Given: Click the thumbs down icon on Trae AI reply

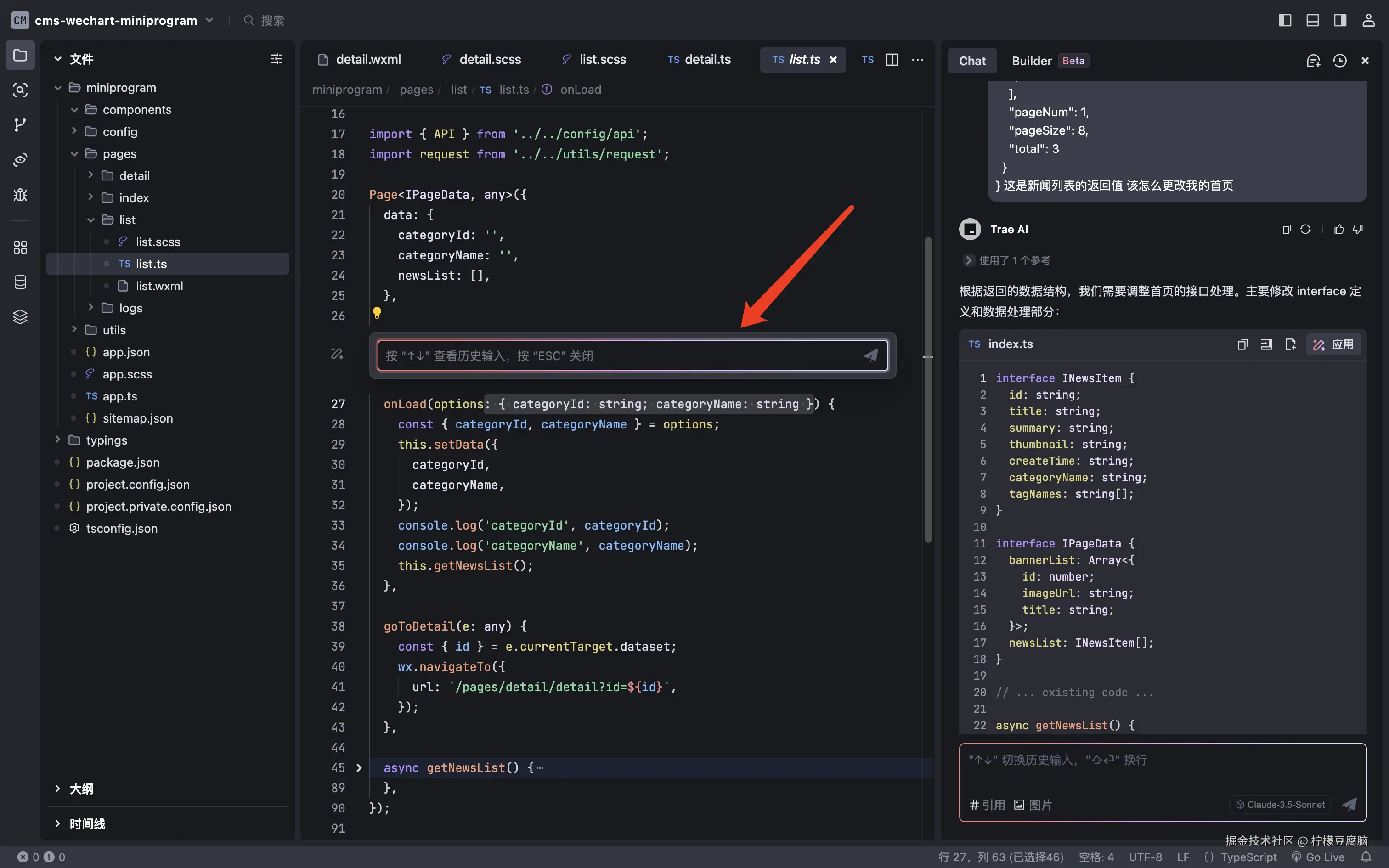Looking at the screenshot, I should [1358, 229].
